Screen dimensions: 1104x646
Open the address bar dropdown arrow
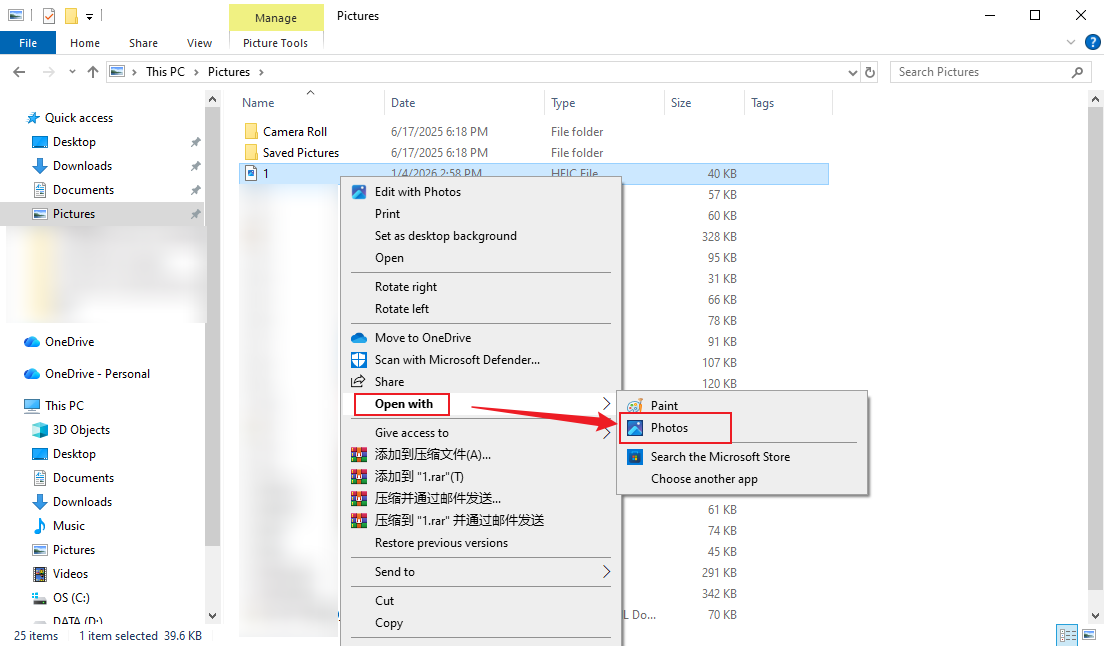click(x=852, y=71)
